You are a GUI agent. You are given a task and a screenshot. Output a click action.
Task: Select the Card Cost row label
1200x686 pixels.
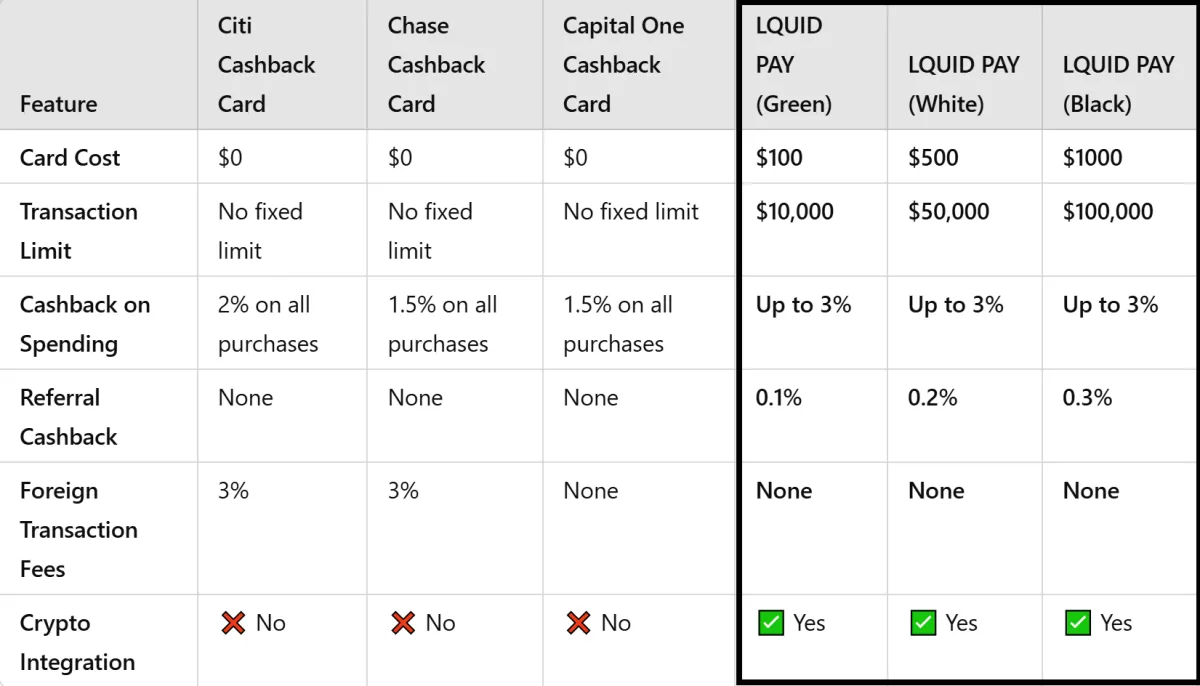70,157
